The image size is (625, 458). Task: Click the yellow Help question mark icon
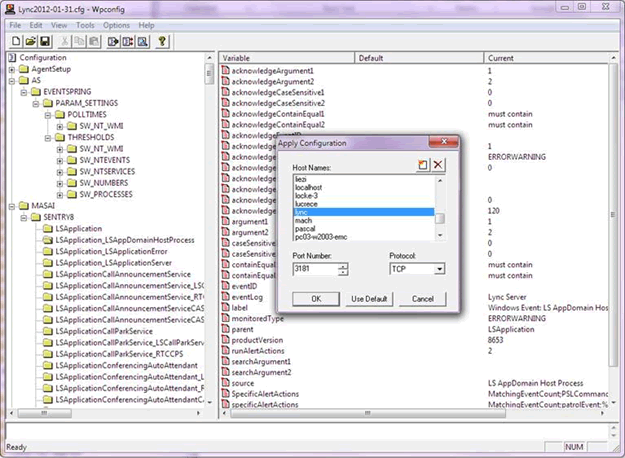pos(162,41)
